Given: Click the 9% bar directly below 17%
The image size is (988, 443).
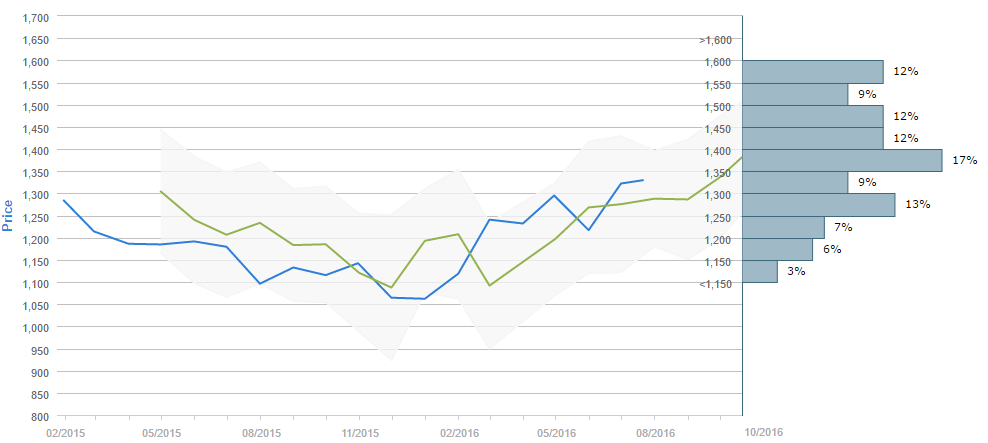Looking at the screenshot, I should [795, 182].
